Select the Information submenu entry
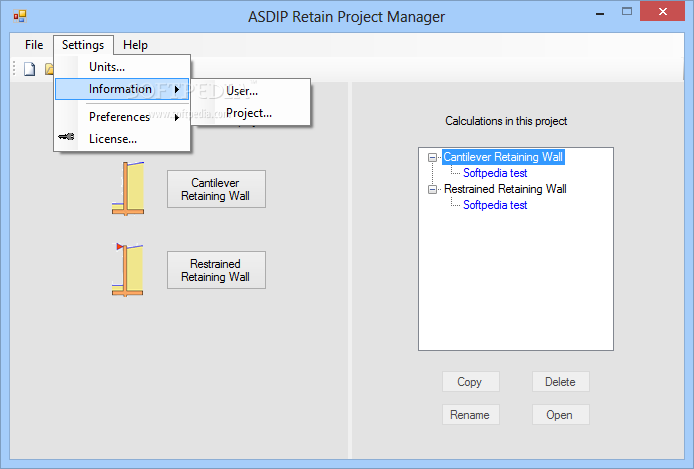 (122, 89)
